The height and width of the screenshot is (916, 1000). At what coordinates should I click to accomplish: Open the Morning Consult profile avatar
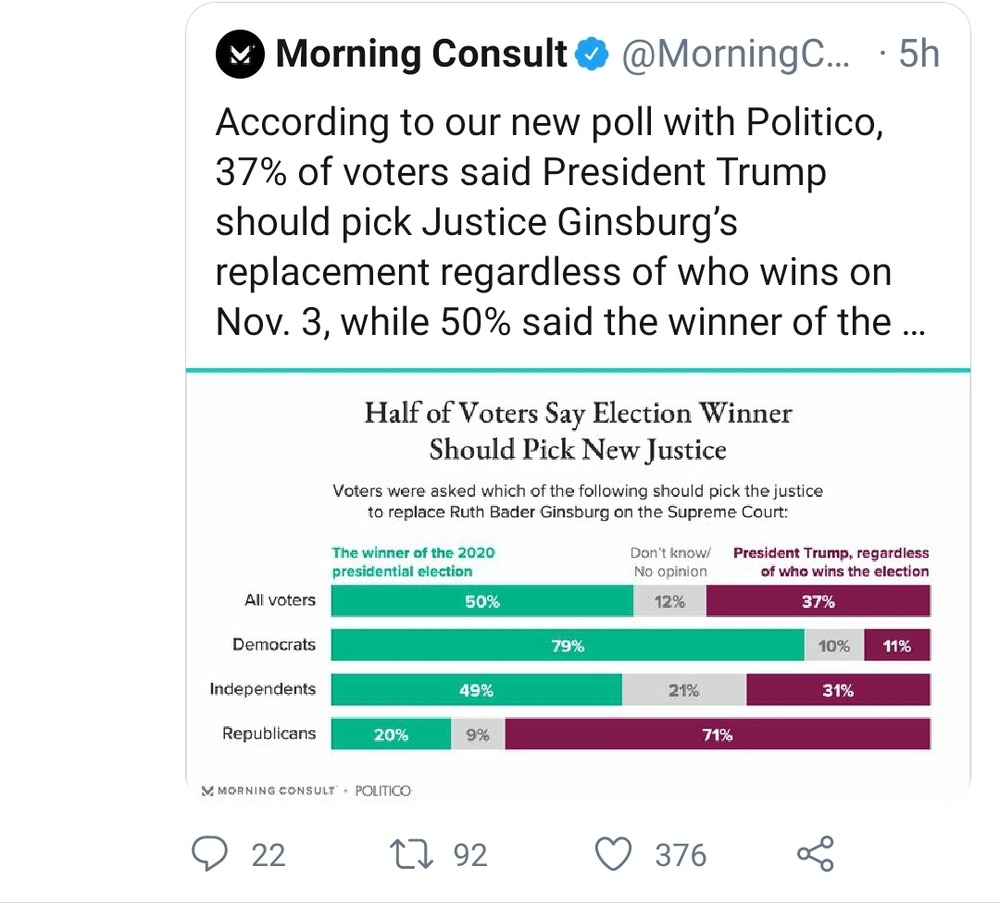240,54
